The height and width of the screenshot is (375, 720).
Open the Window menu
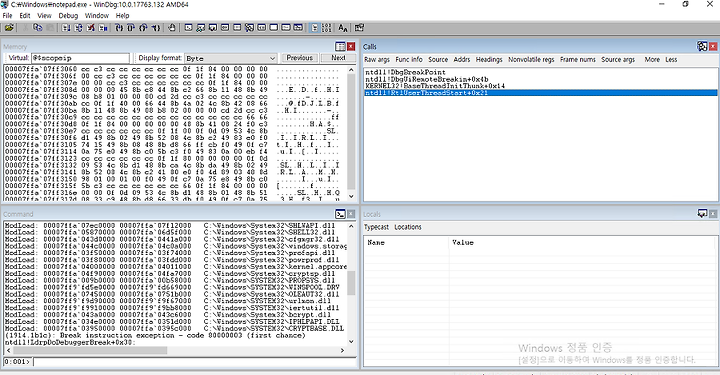97,16
